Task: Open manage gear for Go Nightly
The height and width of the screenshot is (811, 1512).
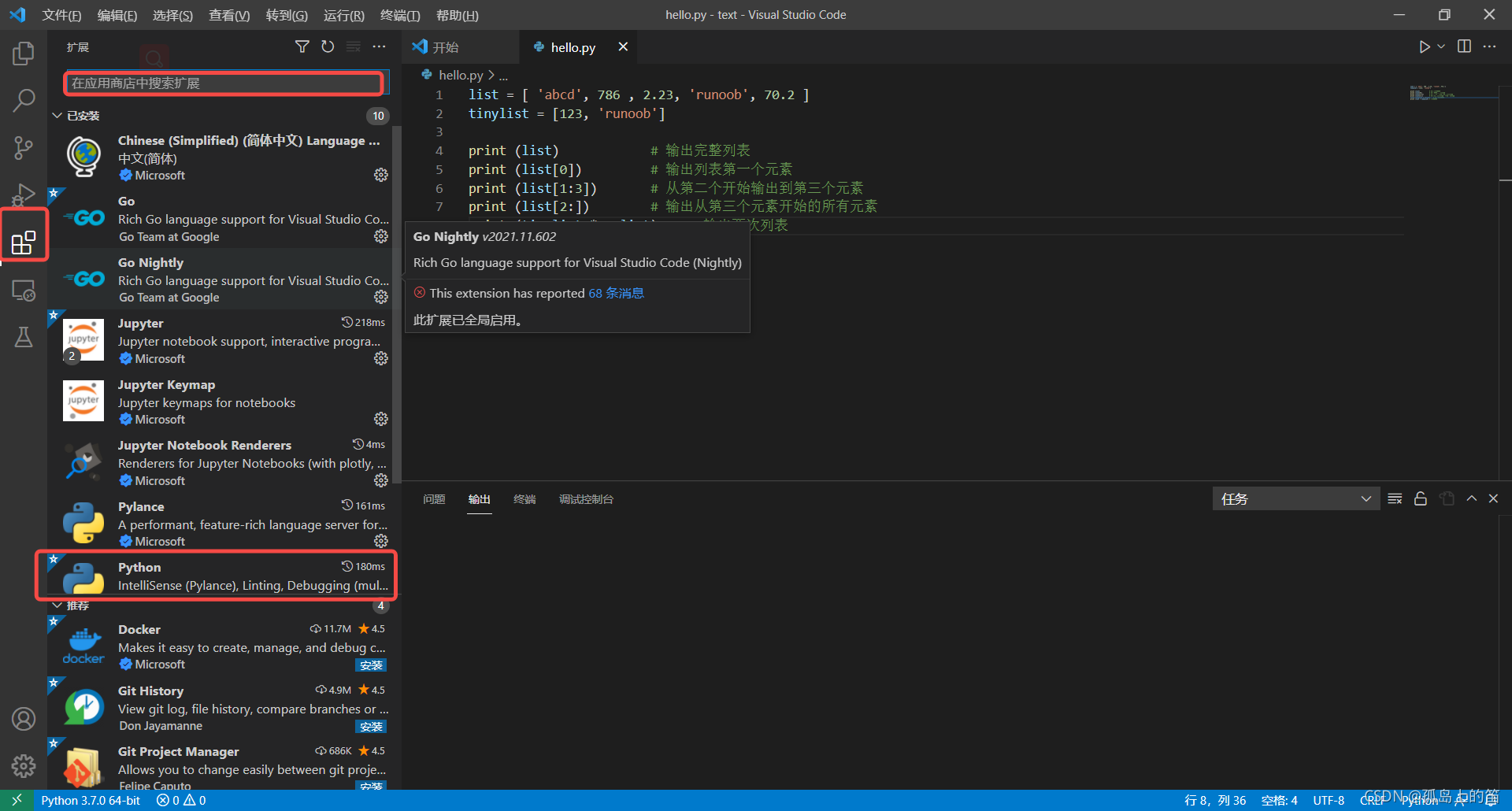Action: click(x=381, y=297)
